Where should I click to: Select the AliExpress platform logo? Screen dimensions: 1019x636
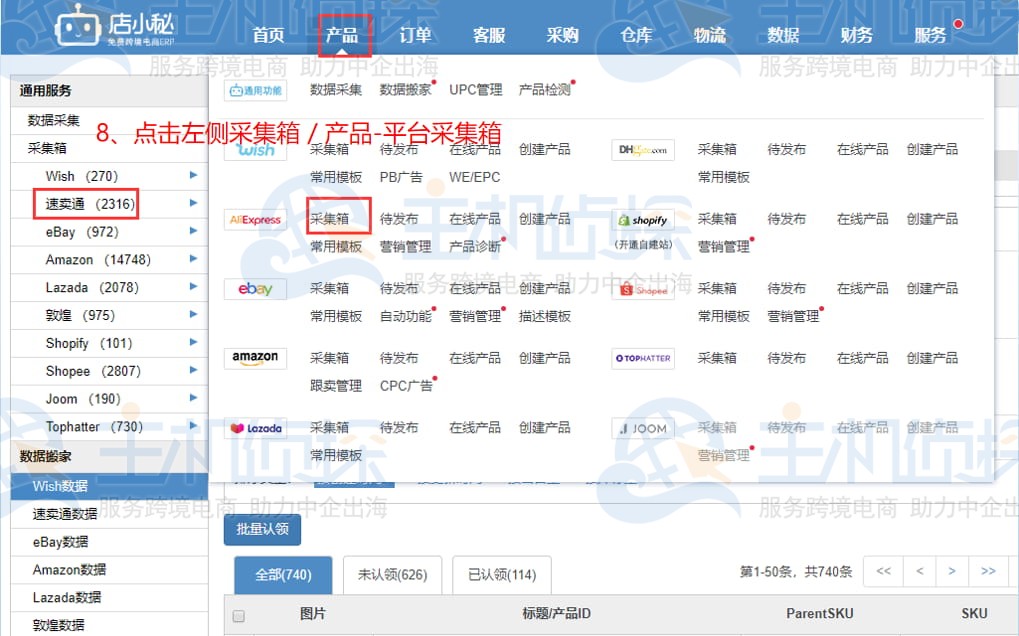[x=252, y=218]
